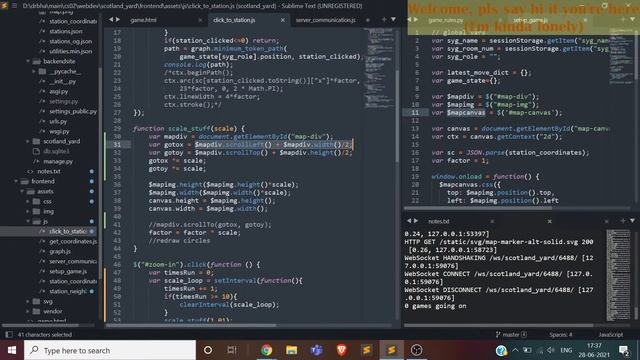Open the Sublime Text hamburger menu
The image size is (640, 360).
pyautogui.click(x=14, y=6)
